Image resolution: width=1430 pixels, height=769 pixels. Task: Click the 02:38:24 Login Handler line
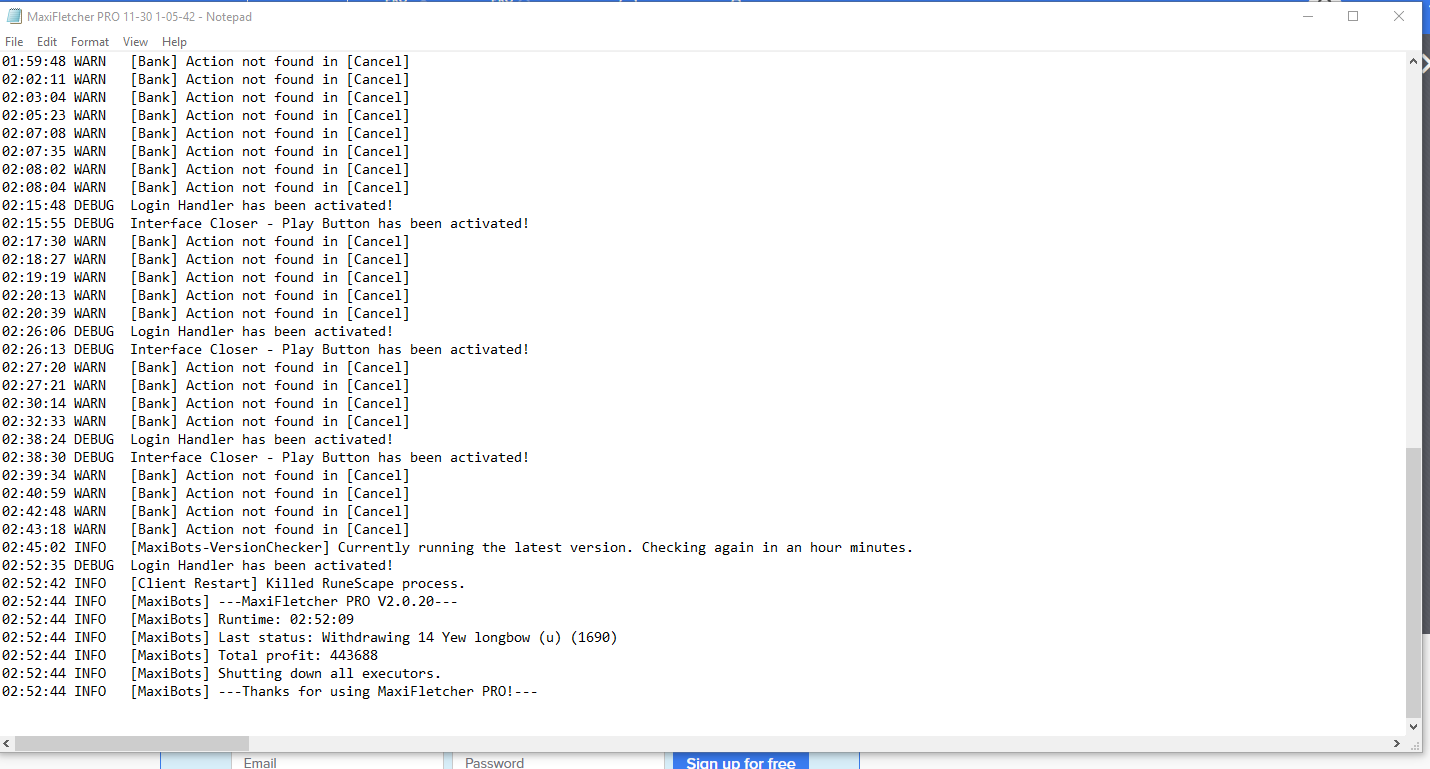coord(198,439)
